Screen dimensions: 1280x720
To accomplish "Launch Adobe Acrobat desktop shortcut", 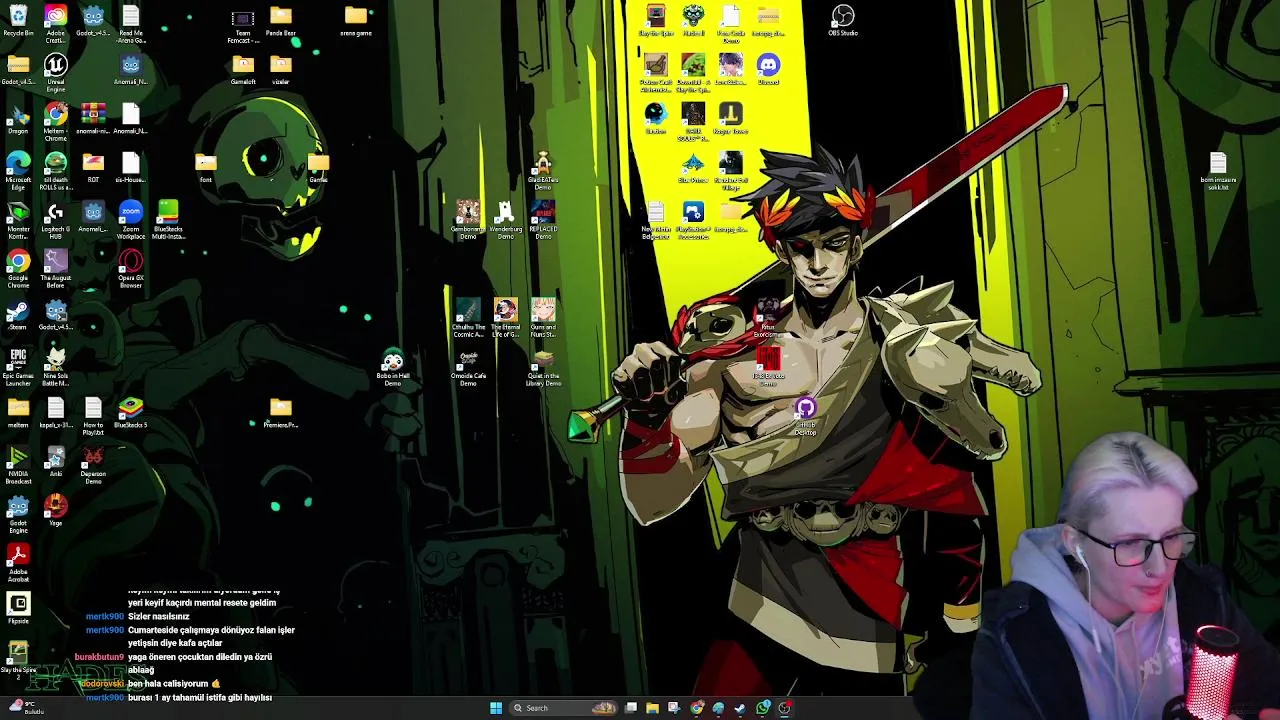I will click(18, 562).
